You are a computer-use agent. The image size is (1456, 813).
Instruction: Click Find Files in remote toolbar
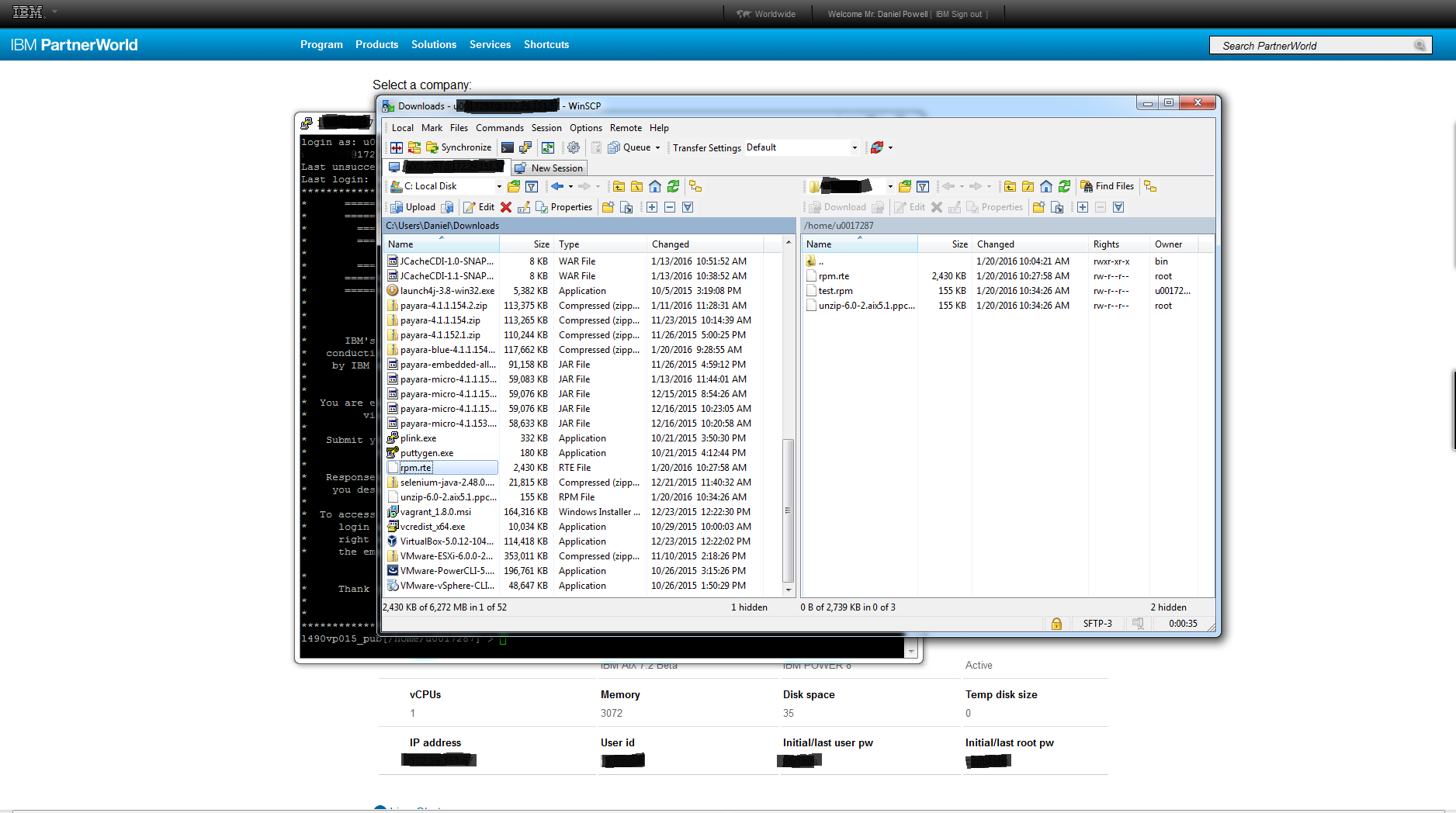pos(1107,186)
